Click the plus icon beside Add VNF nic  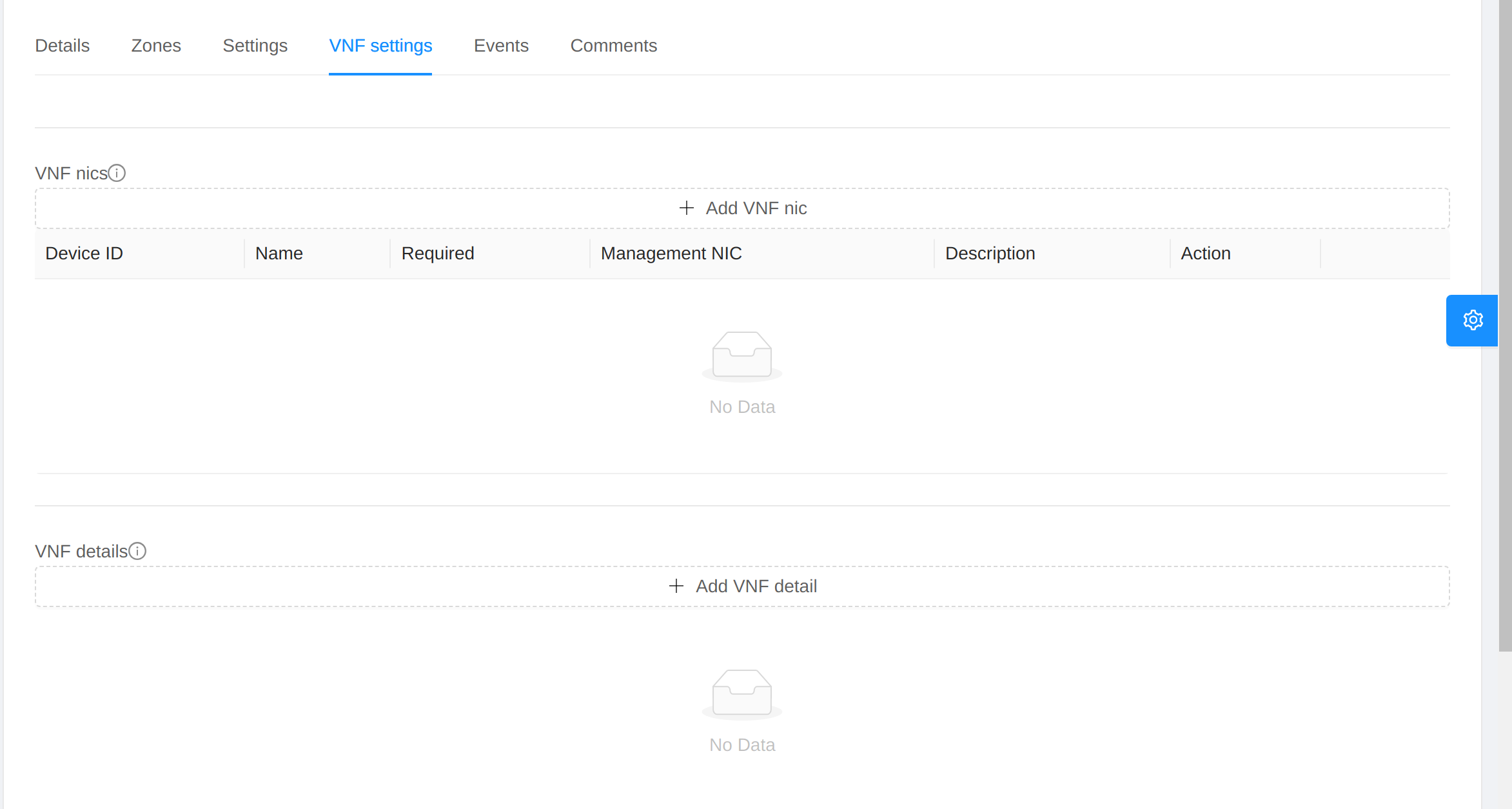coord(685,208)
